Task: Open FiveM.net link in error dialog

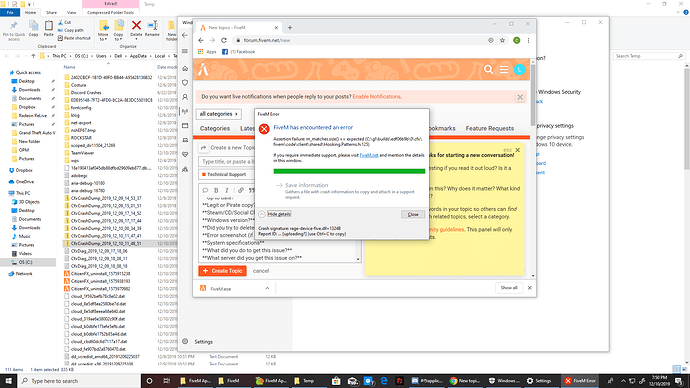Action: [369, 155]
